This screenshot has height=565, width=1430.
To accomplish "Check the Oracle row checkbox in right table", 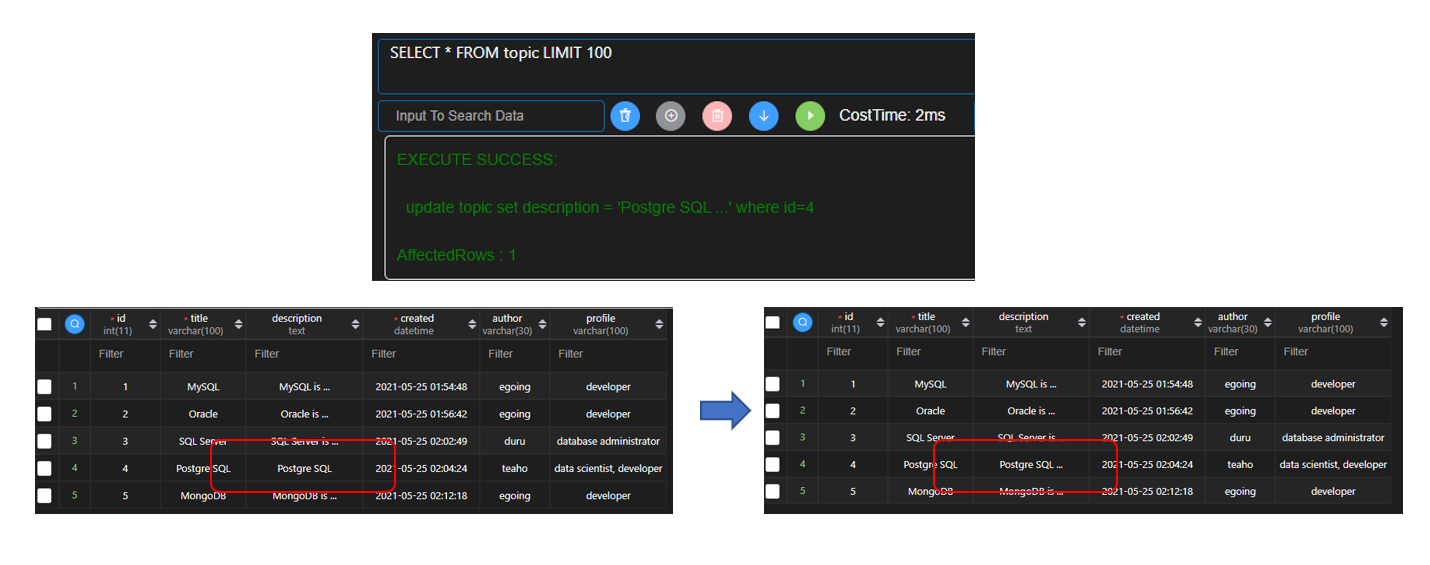I will [x=772, y=411].
